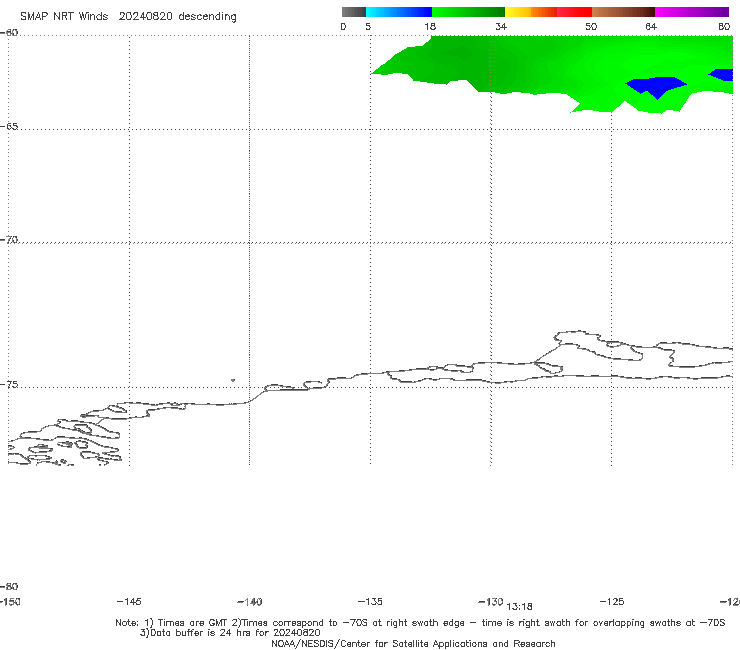Click the gray segment of the color bar
740x650 pixels.
tap(354, 12)
